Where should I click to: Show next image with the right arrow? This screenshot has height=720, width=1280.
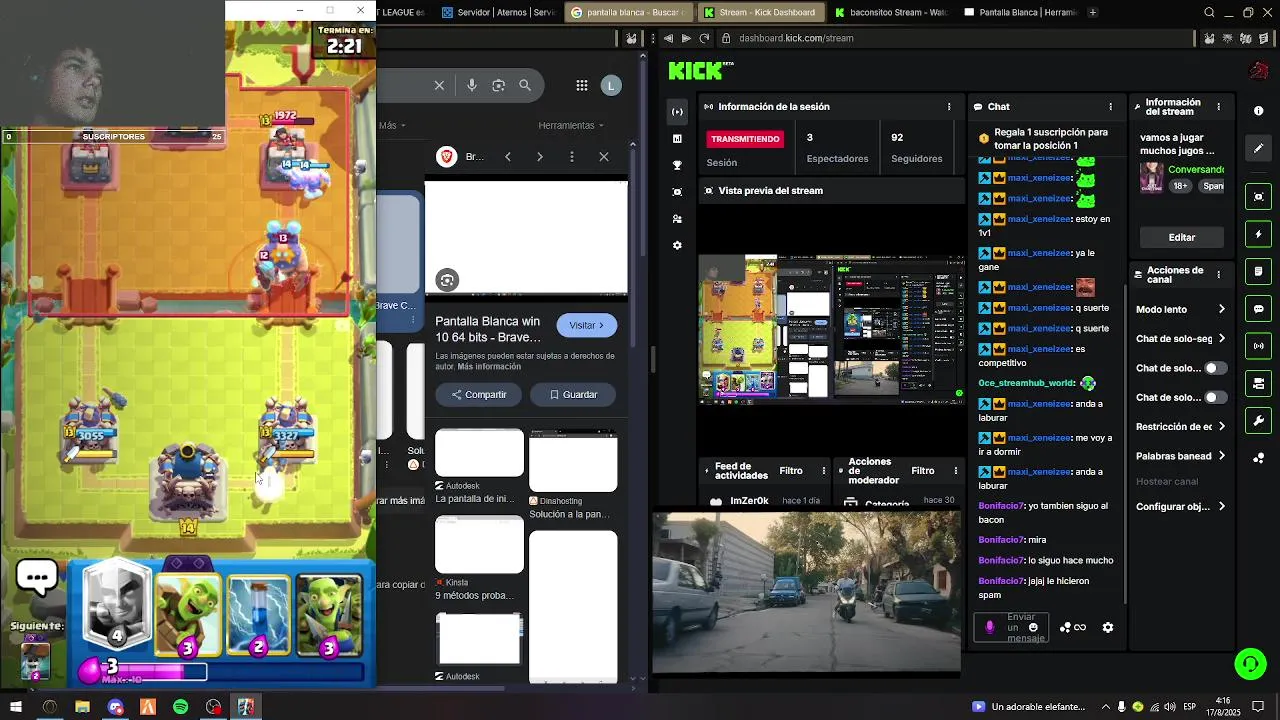tap(539, 157)
